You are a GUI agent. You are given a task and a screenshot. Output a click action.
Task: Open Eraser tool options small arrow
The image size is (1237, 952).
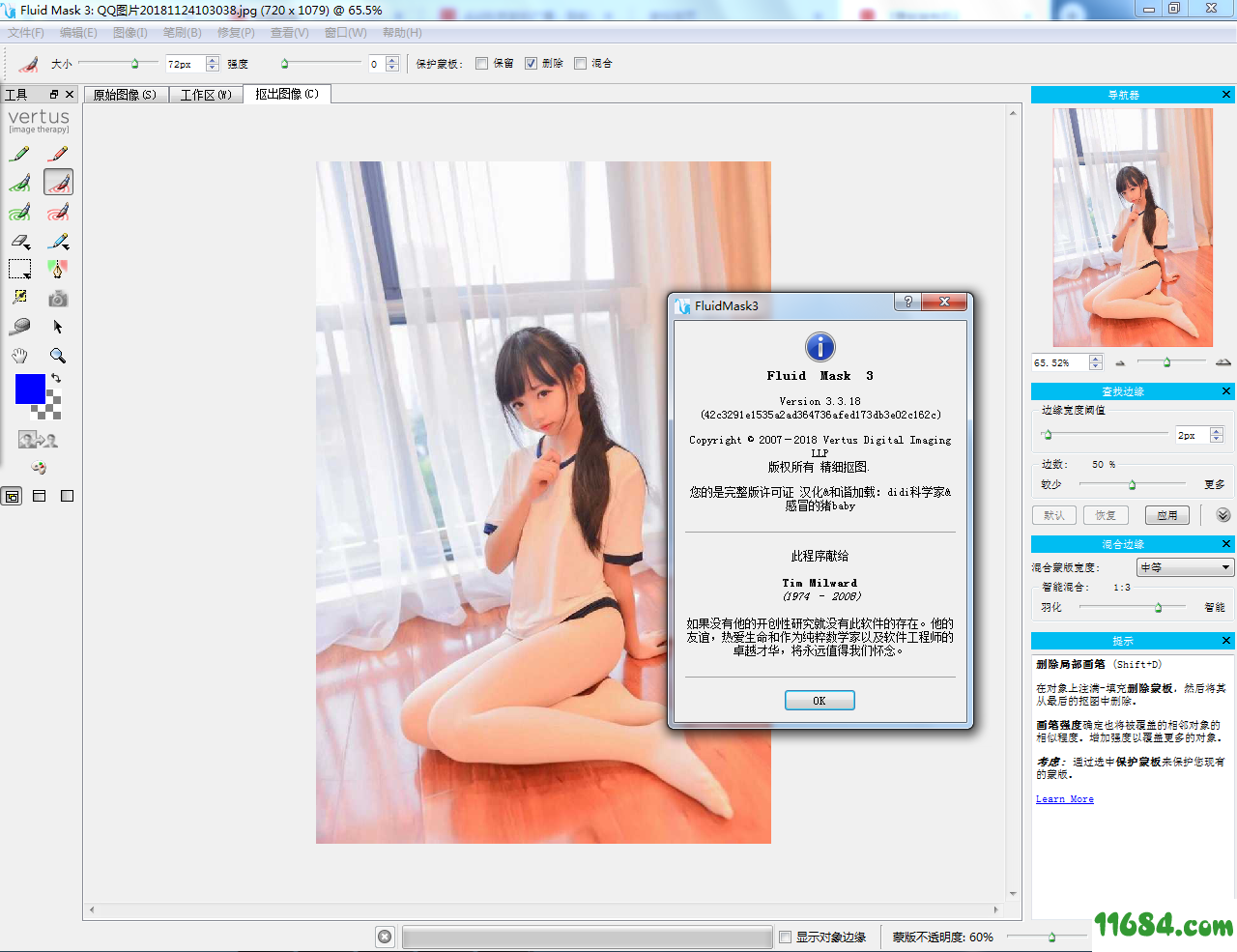pyautogui.click(x=29, y=247)
